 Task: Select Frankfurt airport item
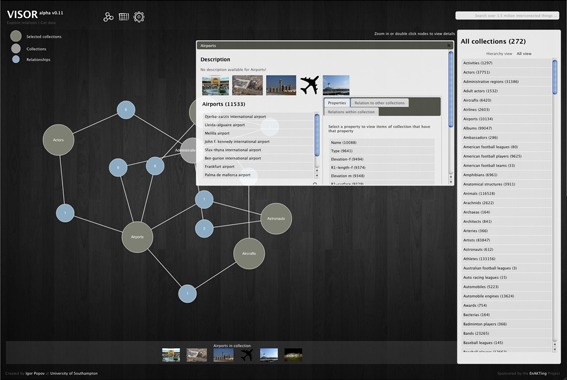[x=258, y=166]
